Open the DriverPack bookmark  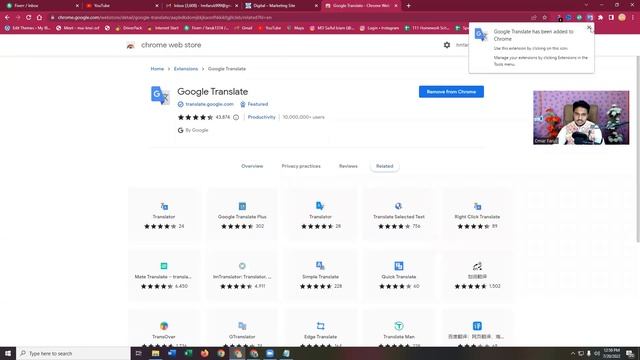(129, 28)
